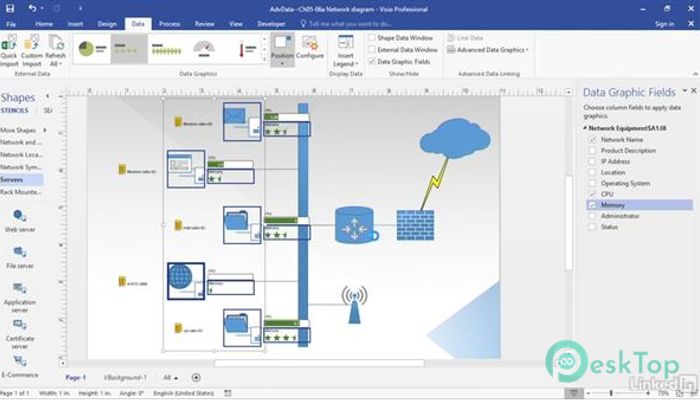Switch to the Home ribbon tab
This screenshot has height=400, width=700.
(x=44, y=24)
